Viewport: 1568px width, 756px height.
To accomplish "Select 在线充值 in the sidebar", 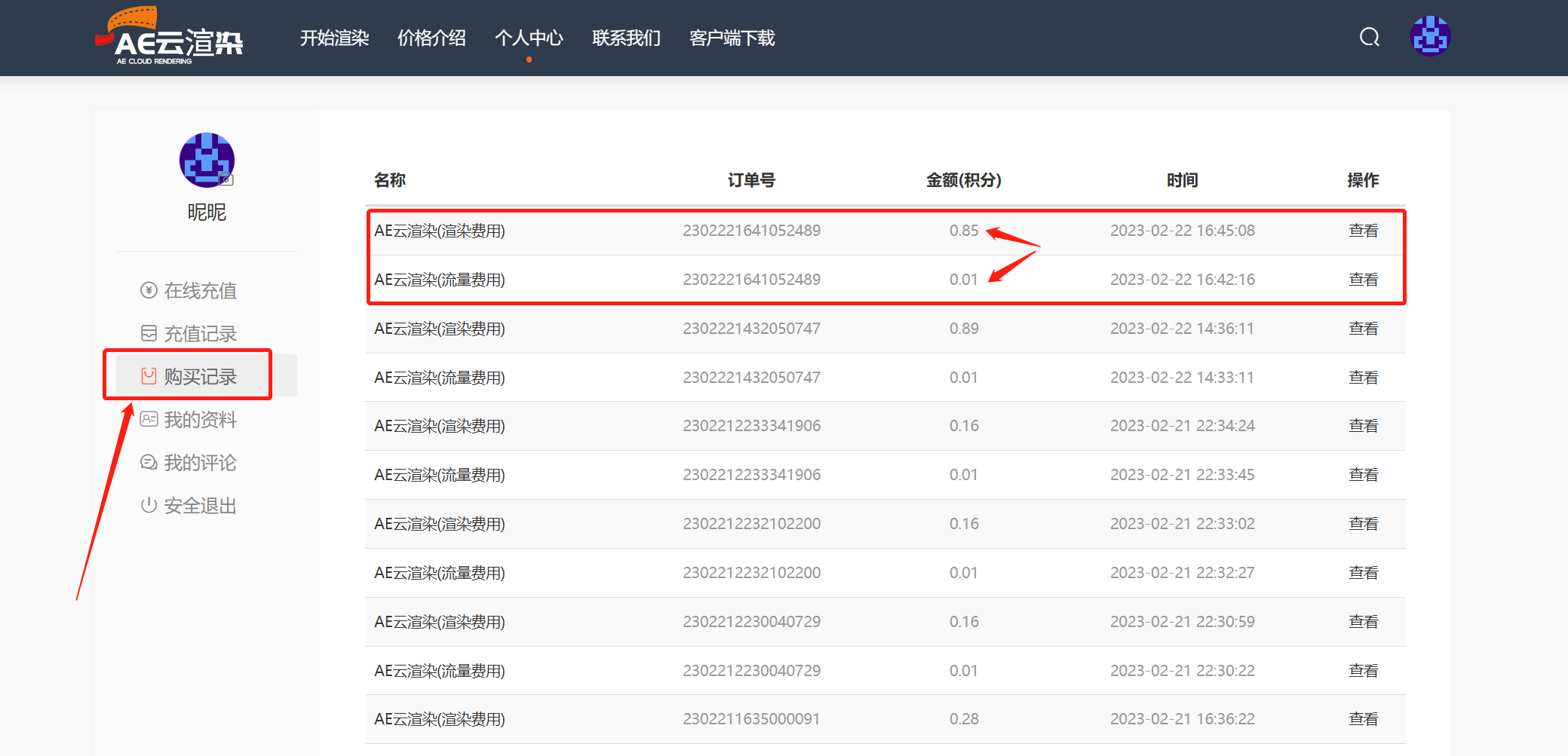I will point(201,290).
